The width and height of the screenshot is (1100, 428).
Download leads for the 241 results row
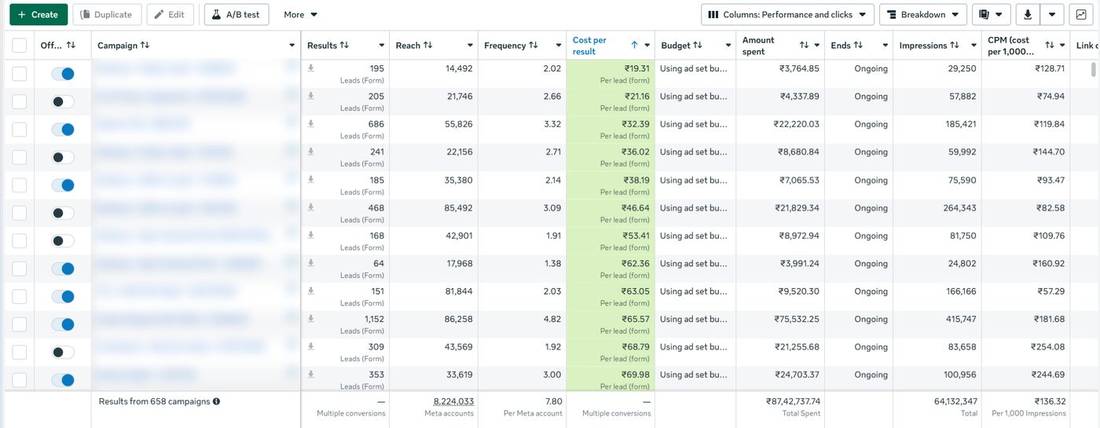point(311,152)
